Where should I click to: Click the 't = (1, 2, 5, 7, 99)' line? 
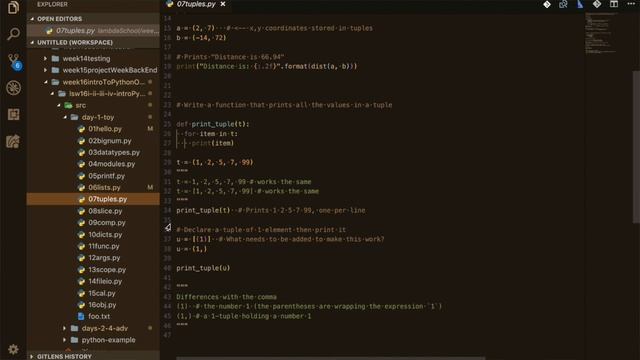(215, 162)
